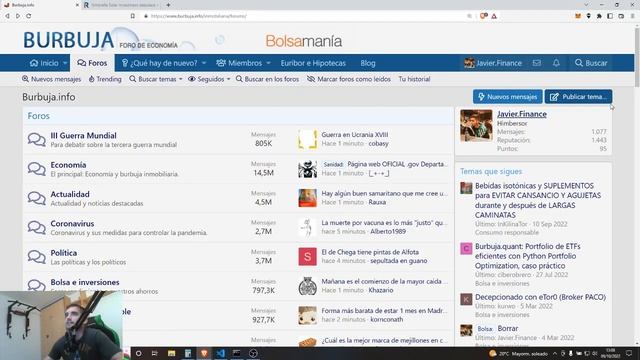Switch to the second browser tab
This screenshot has height=360, width=640.
122,5
